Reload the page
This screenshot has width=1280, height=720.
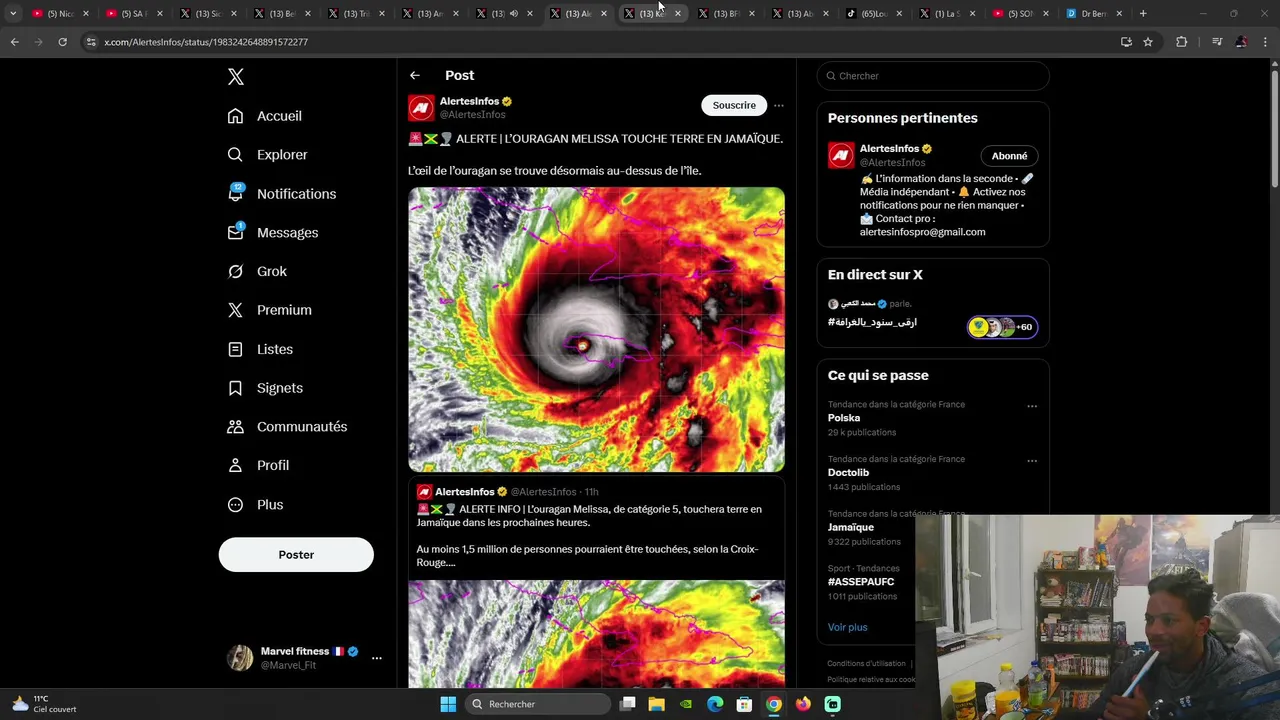tap(62, 42)
